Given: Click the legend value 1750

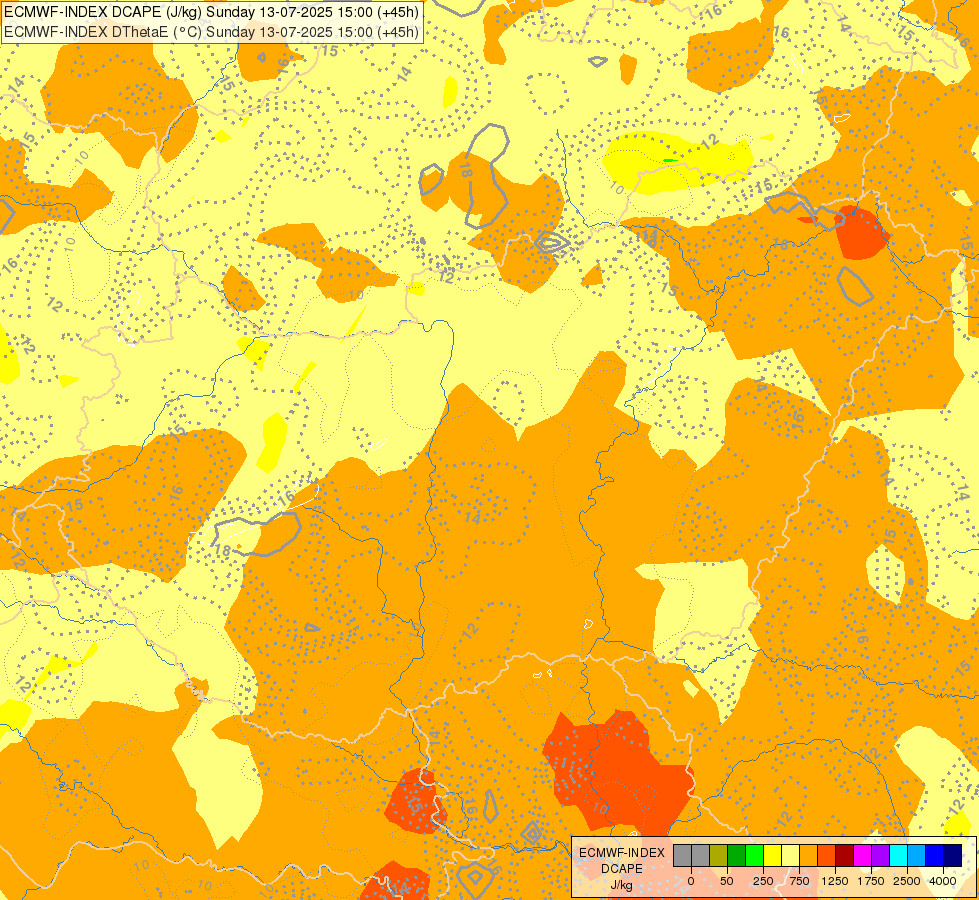Looking at the screenshot, I should coord(871,881).
